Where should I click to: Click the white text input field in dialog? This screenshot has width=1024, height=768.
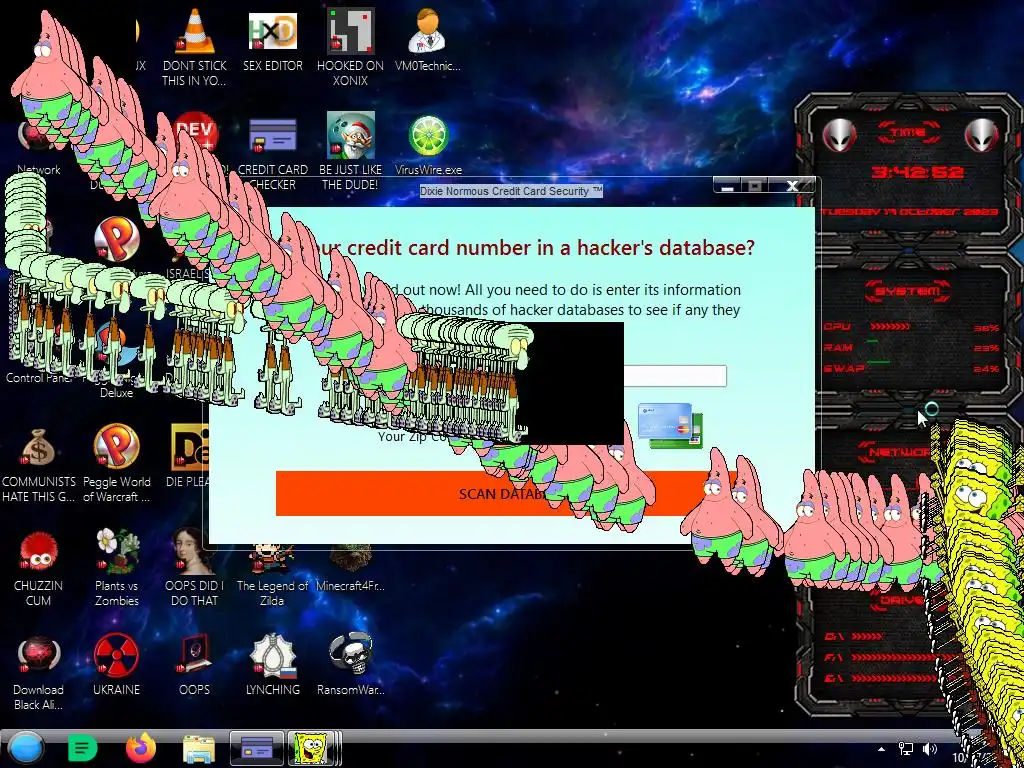click(675, 376)
